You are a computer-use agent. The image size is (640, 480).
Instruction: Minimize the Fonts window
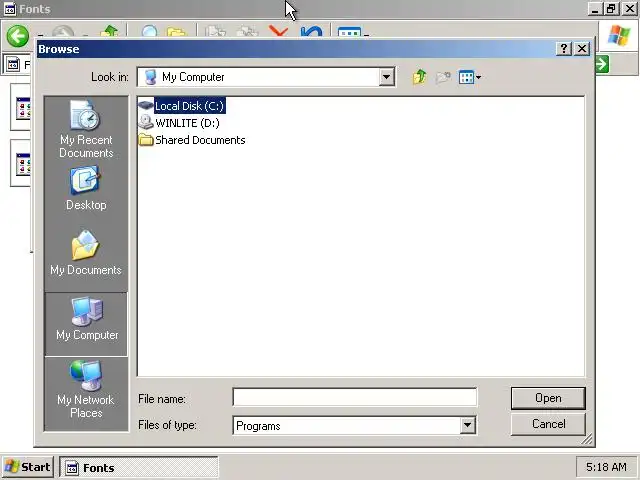click(x=595, y=9)
